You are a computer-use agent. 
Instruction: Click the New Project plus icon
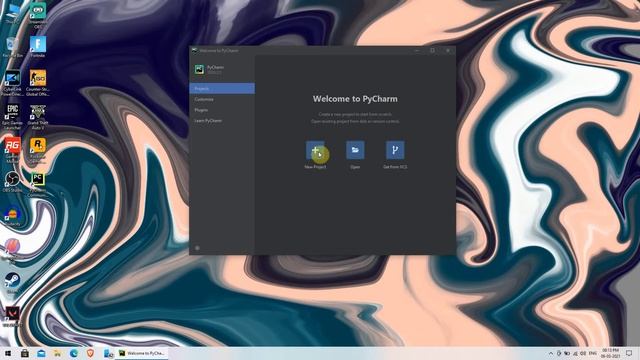pos(315,150)
